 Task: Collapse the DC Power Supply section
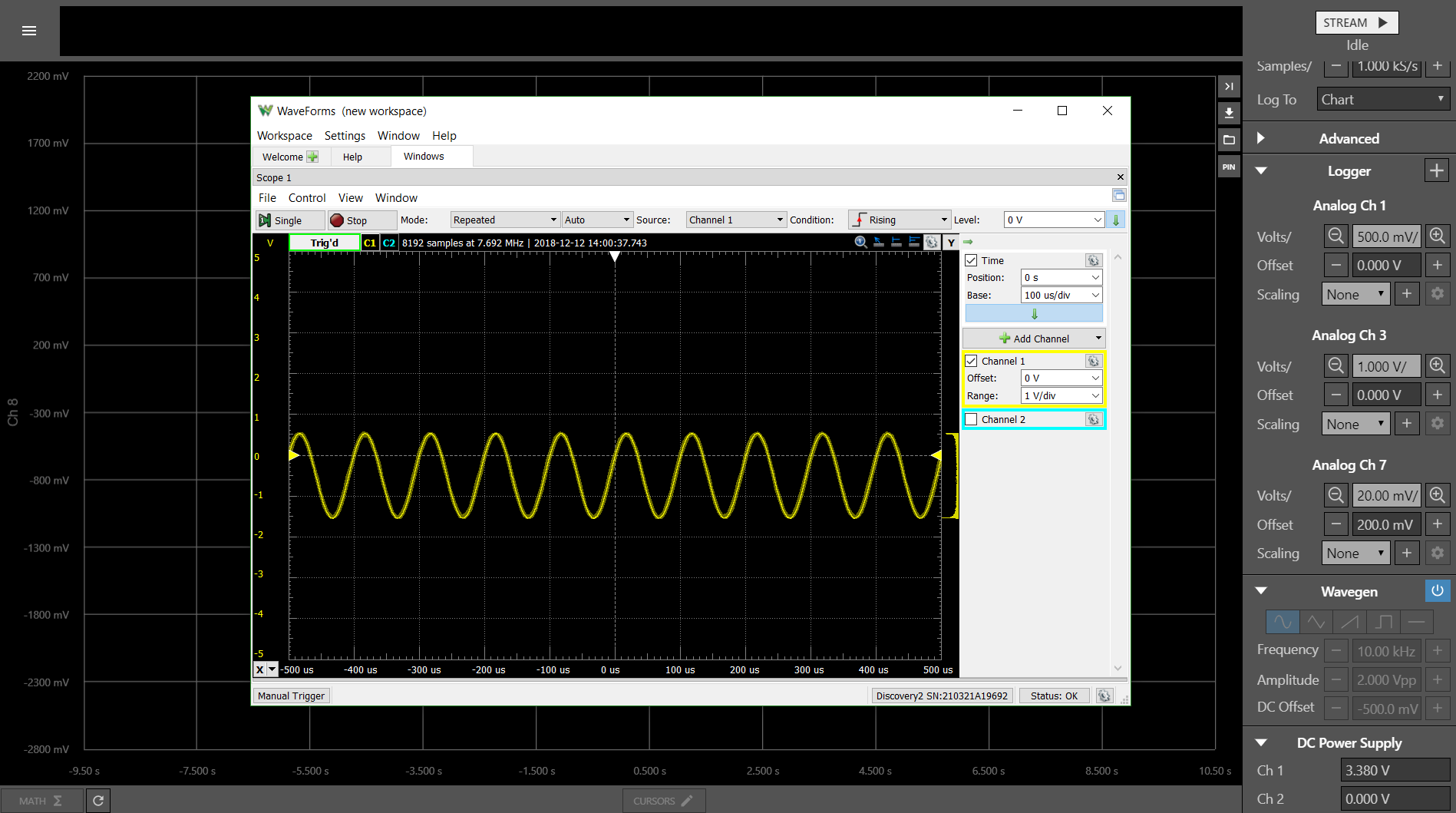[x=1260, y=742]
